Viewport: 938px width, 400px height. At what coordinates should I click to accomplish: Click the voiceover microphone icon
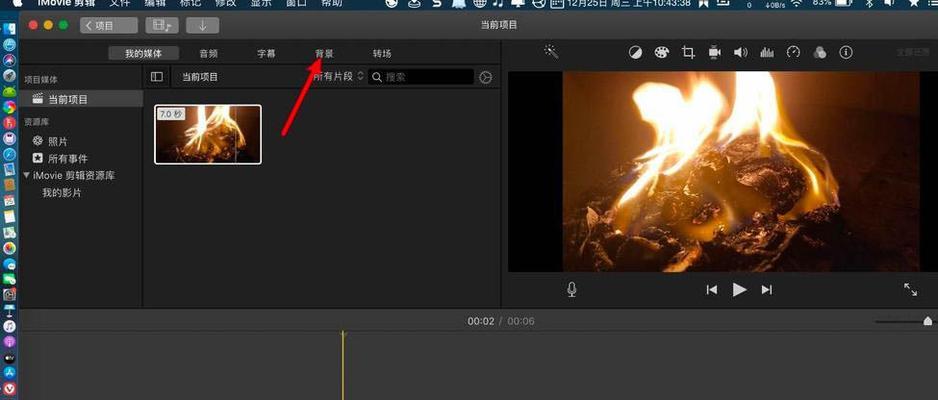572,289
